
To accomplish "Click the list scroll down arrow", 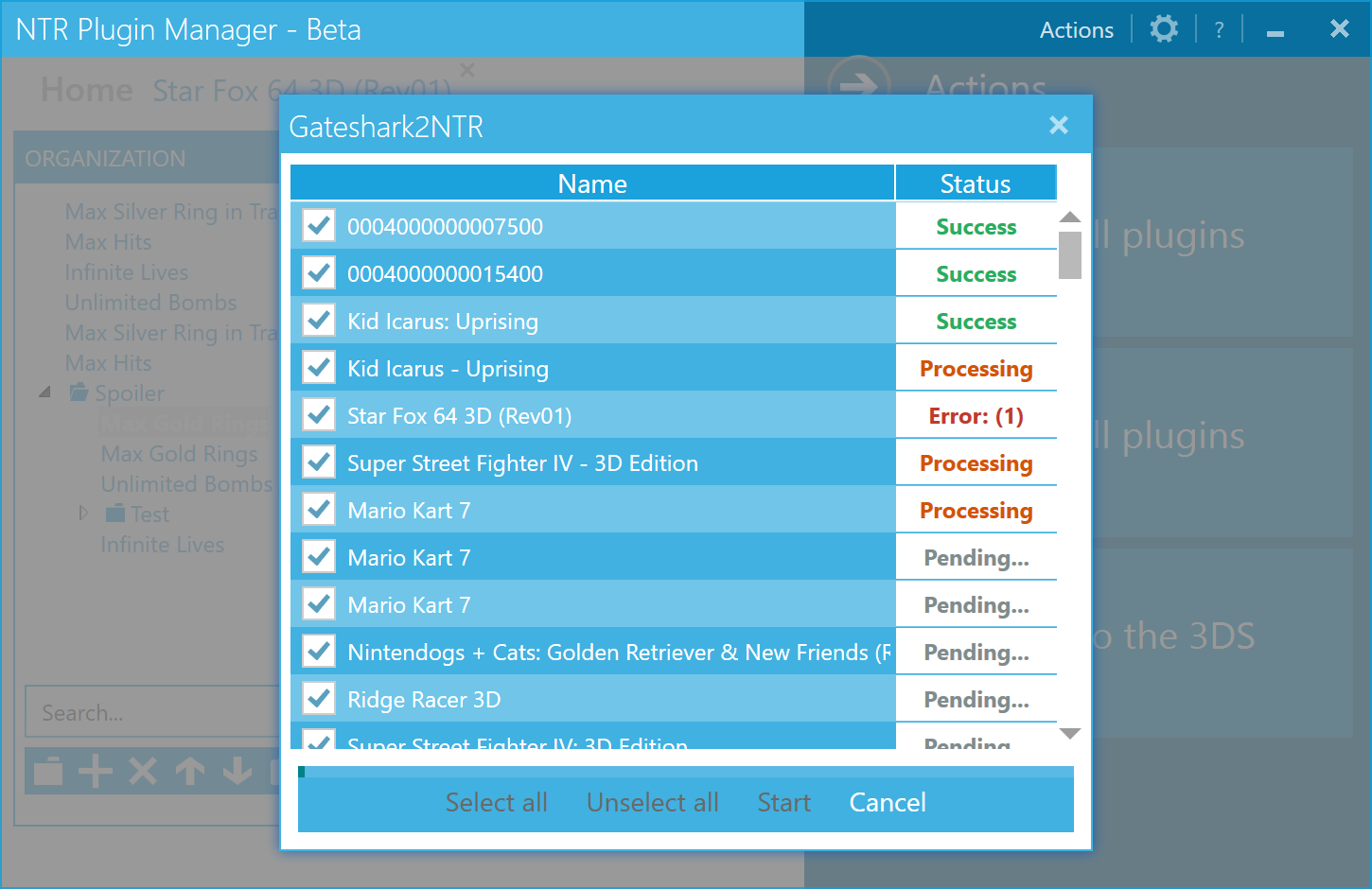I will click(x=1070, y=734).
